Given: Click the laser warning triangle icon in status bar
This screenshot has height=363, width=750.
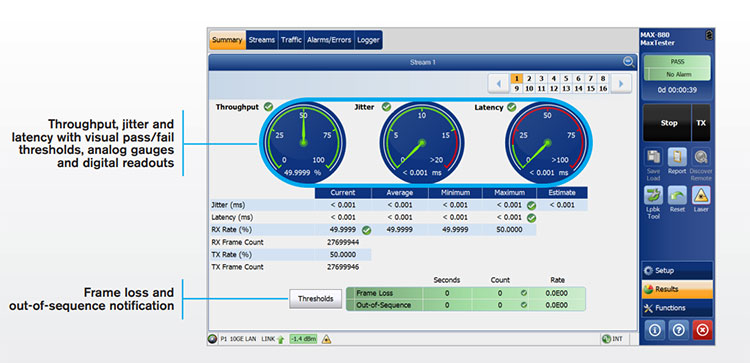Looking at the screenshot, I should tap(326, 340).
